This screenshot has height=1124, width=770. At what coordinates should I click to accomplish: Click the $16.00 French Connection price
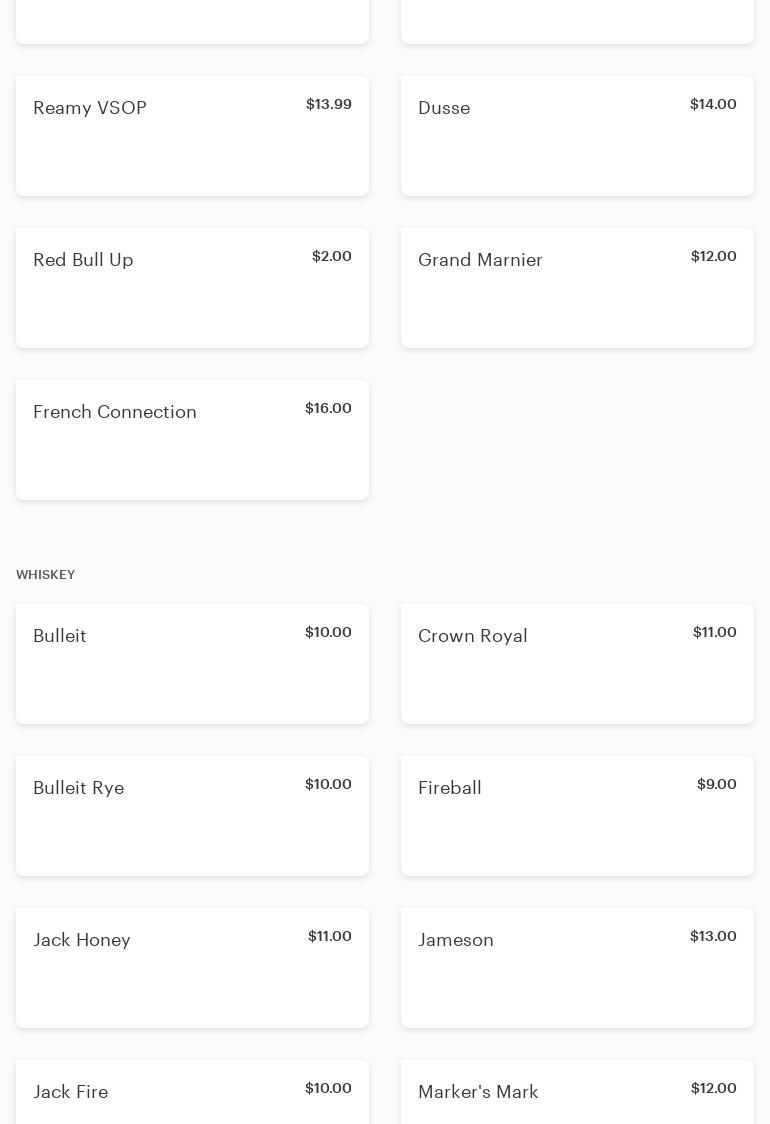pyautogui.click(x=328, y=408)
